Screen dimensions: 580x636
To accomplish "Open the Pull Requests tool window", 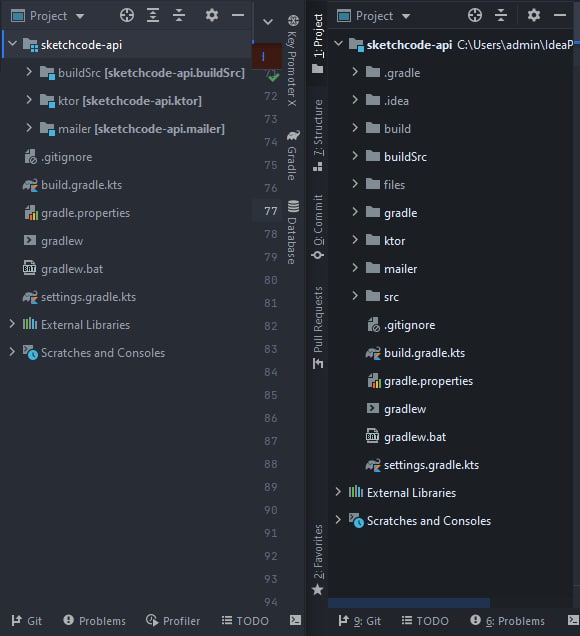I will 318,328.
